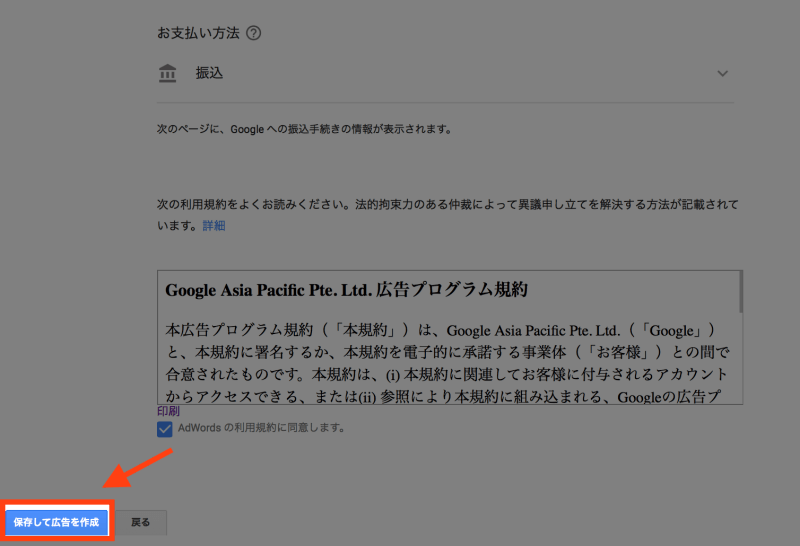The height and width of the screenshot is (546, 800).
Task: Click the help icon beside お支払い方法
Action: pyautogui.click(x=254, y=33)
